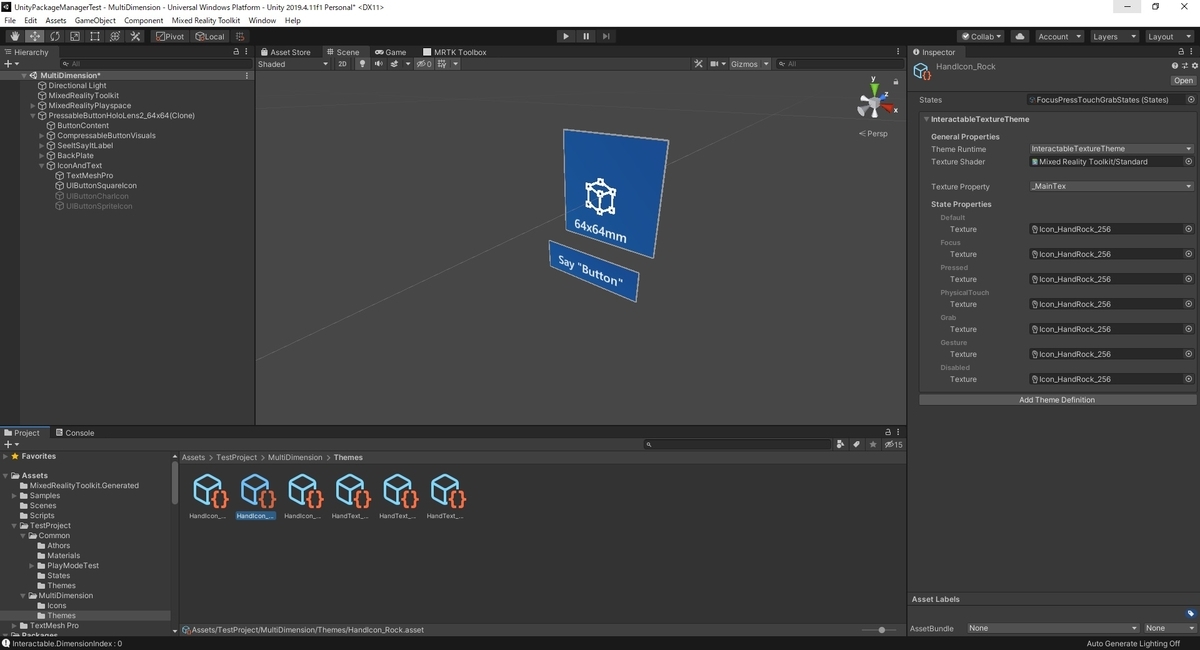Switch to the Asset Store tab
Image resolution: width=1200 pixels, height=650 pixels.
[285, 52]
